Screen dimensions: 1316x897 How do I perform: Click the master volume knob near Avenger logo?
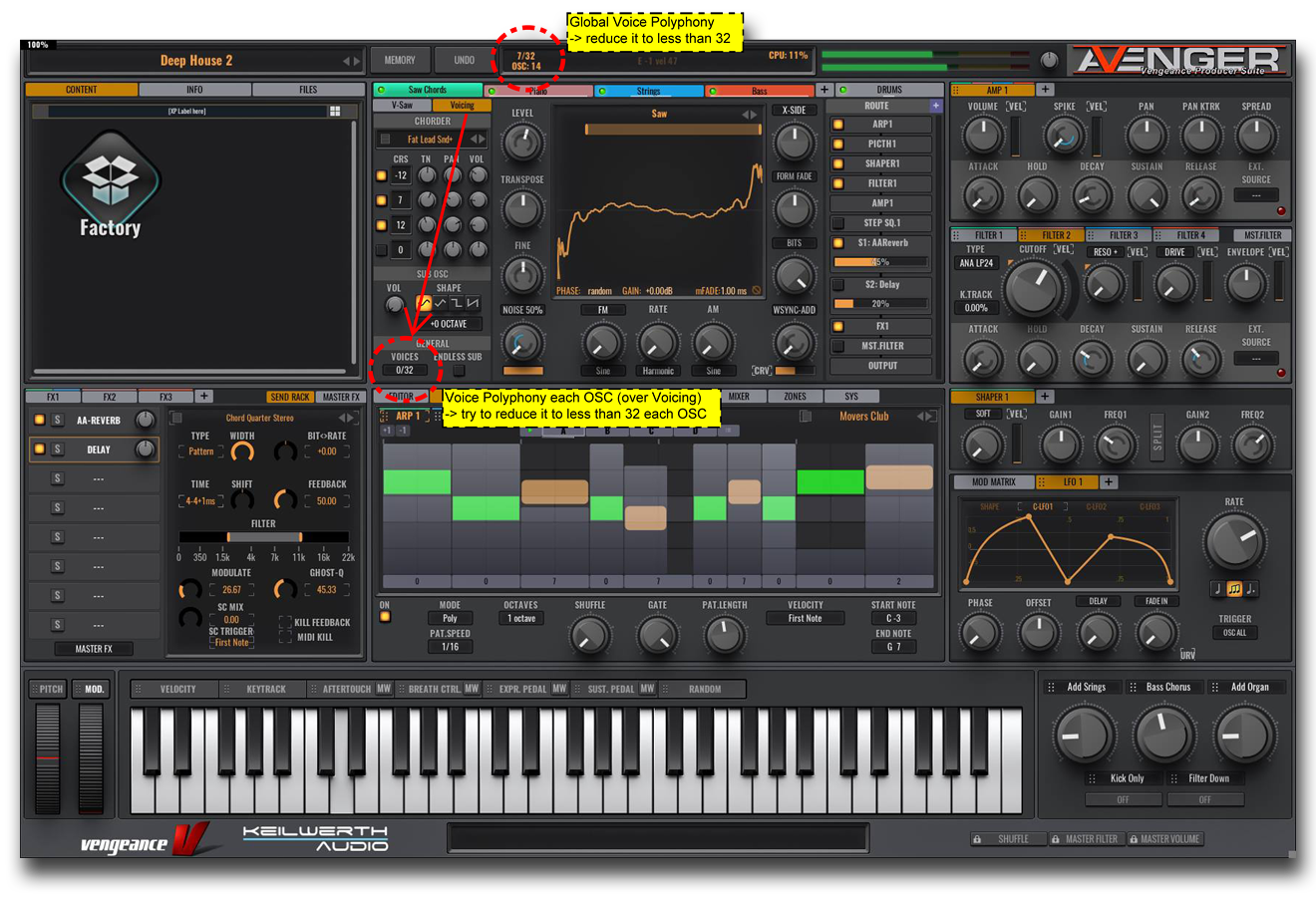pos(1049,61)
